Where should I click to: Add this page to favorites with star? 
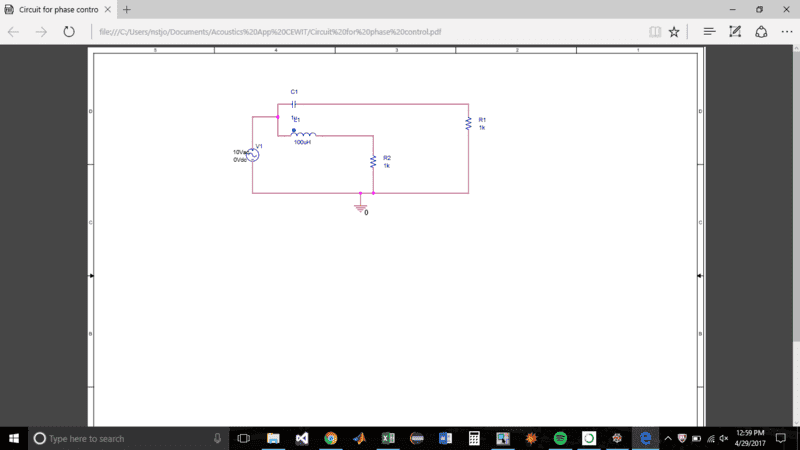[674, 32]
